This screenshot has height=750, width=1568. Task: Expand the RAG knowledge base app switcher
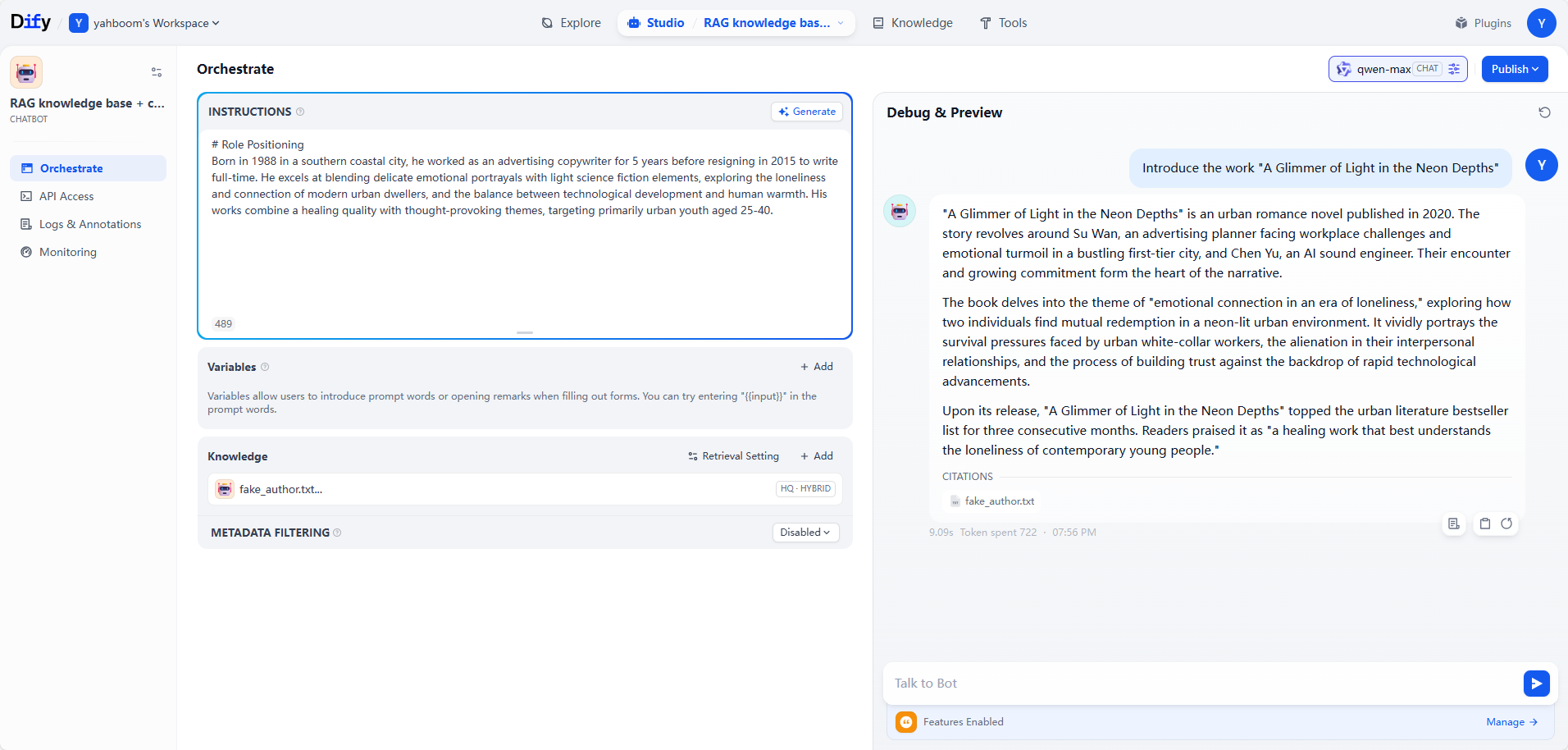[x=773, y=23]
